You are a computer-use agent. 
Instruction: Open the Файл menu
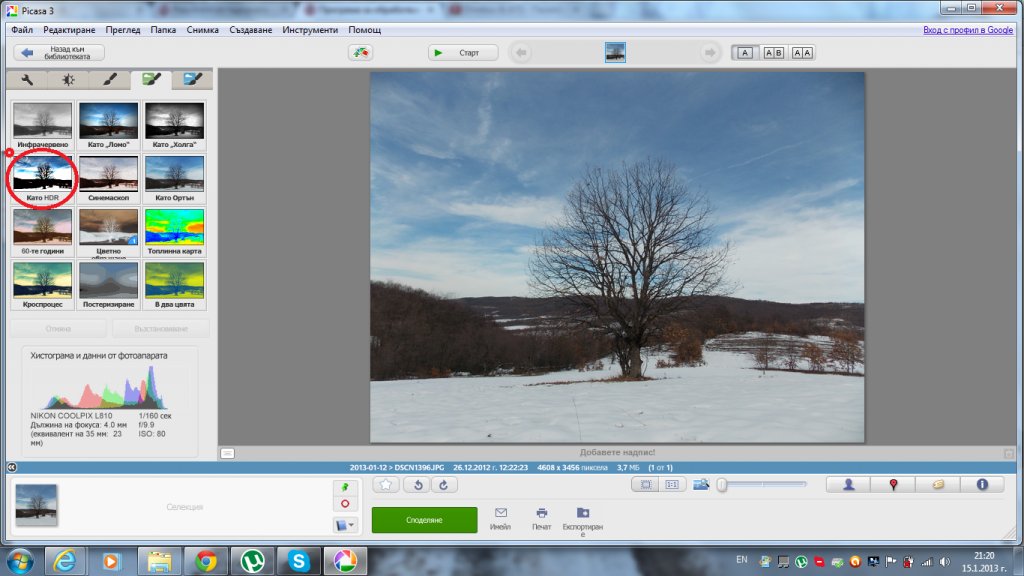pos(22,30)
